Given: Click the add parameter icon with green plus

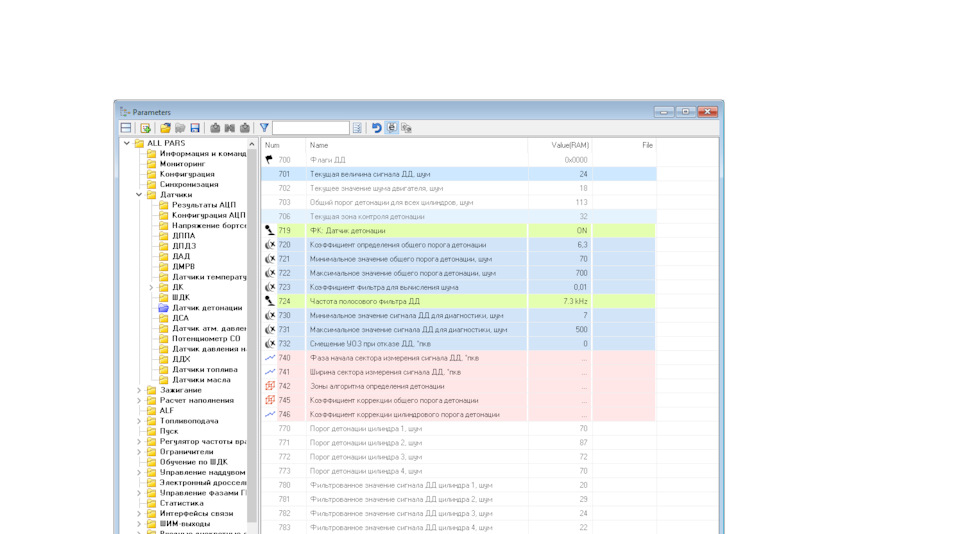Looking at the screenshot, I should point(146,127).
